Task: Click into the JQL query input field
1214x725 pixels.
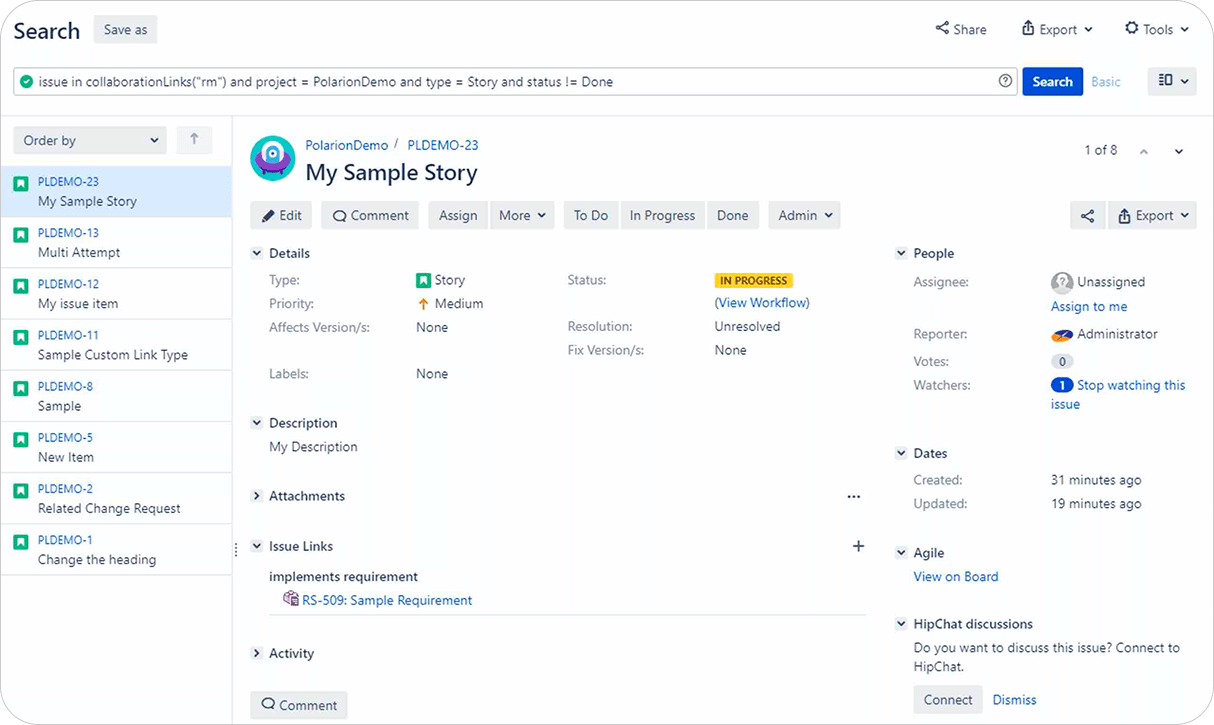Action: (515, 82)
